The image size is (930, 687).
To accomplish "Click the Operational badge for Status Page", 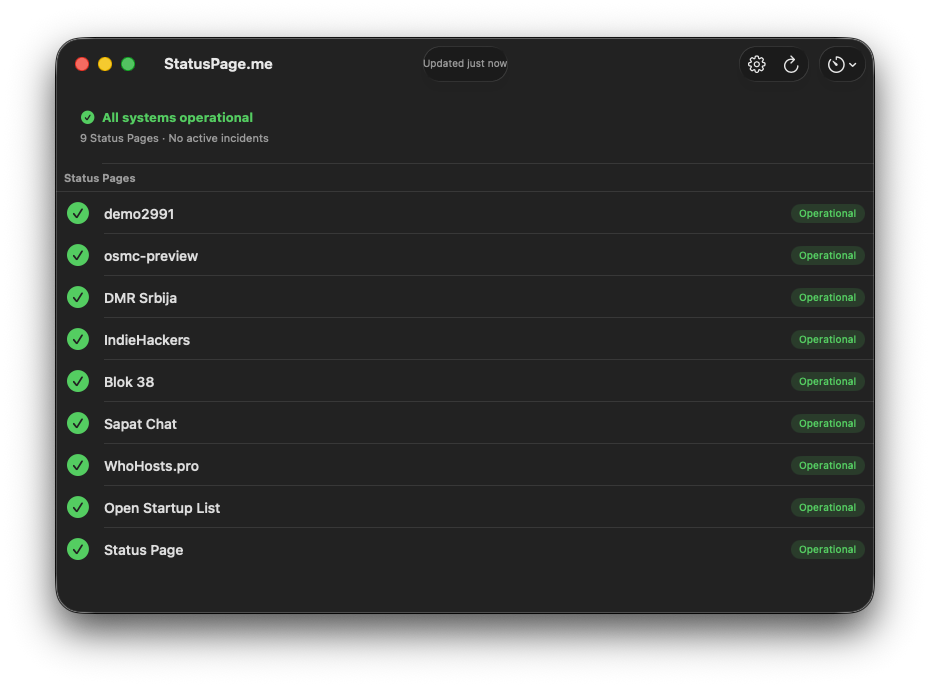I will pos(827,549).
